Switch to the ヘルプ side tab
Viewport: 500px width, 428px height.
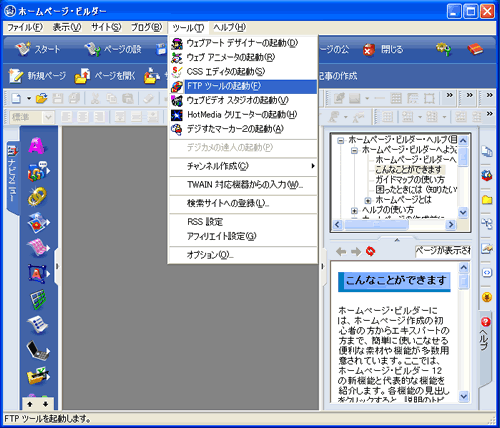(485, 347)
